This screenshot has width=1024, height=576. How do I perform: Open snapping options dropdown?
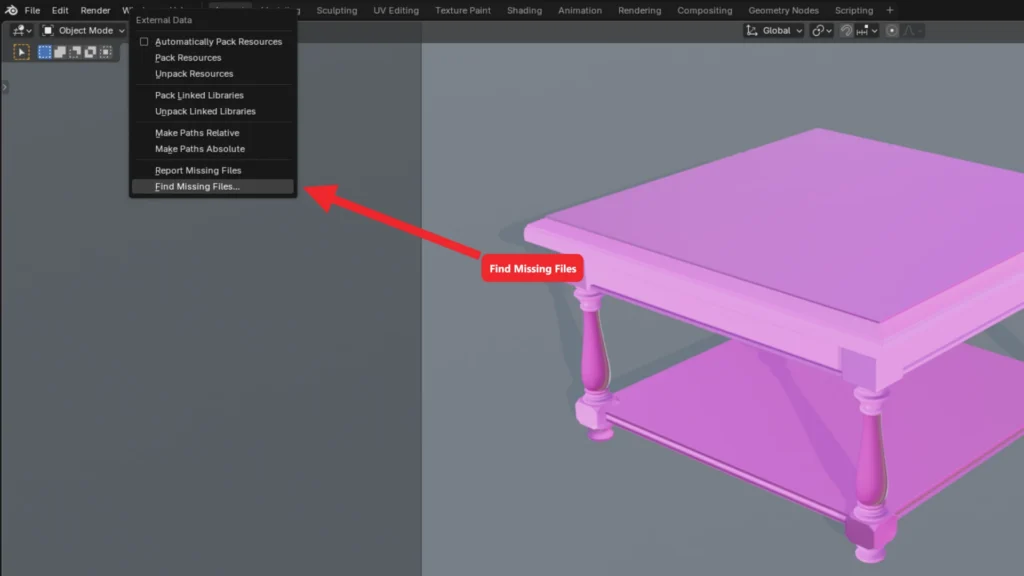867,31
